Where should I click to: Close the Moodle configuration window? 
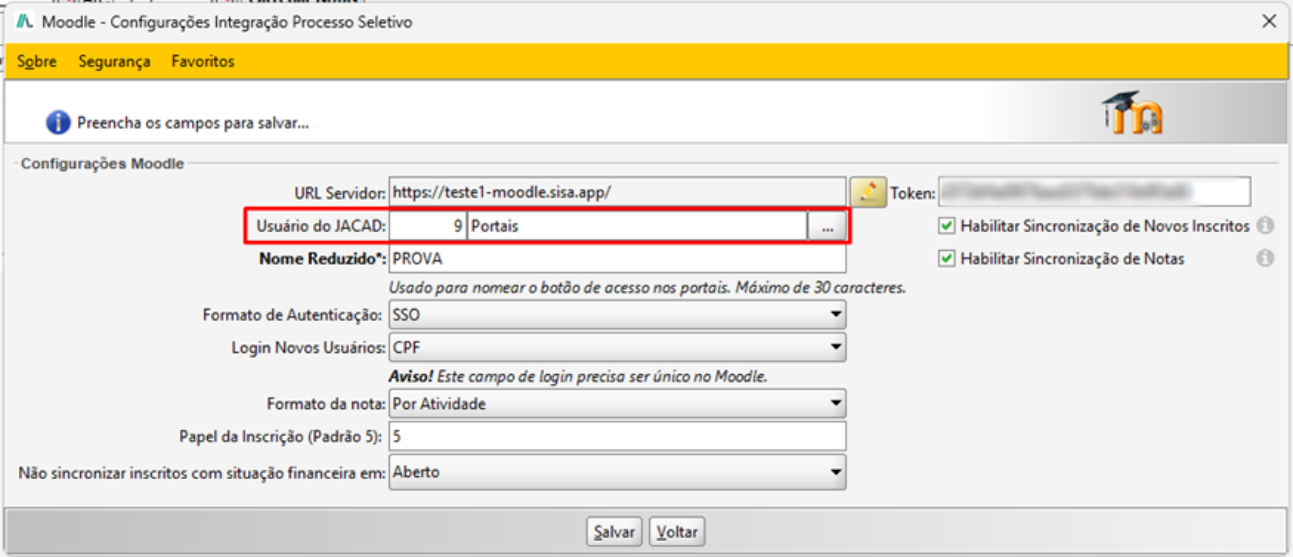click(1268, 21)
